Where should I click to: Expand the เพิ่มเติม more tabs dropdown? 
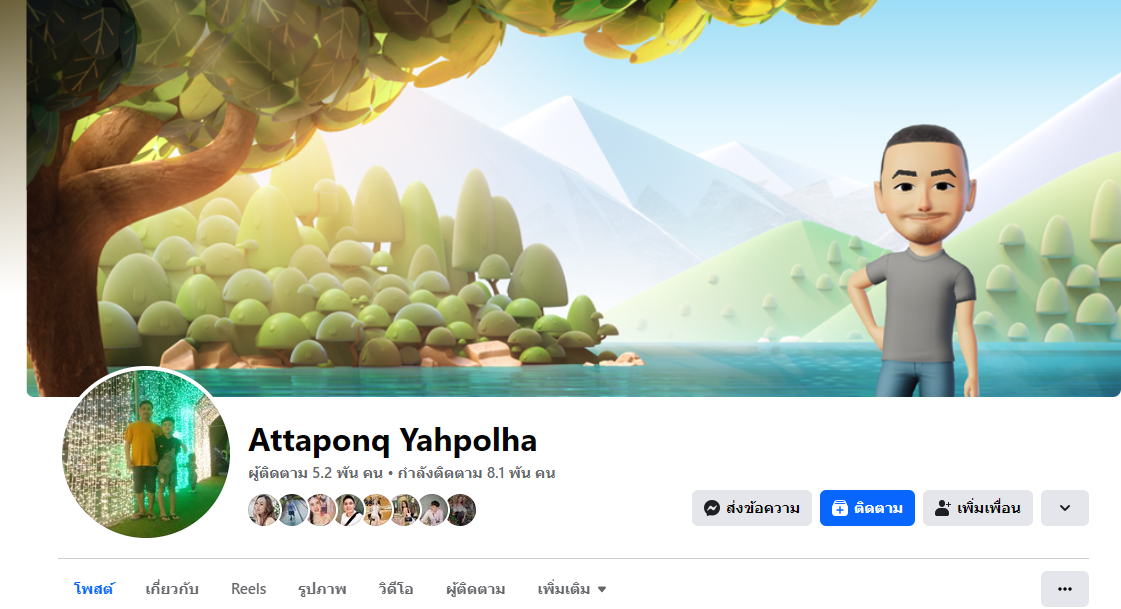pos(572,589)
